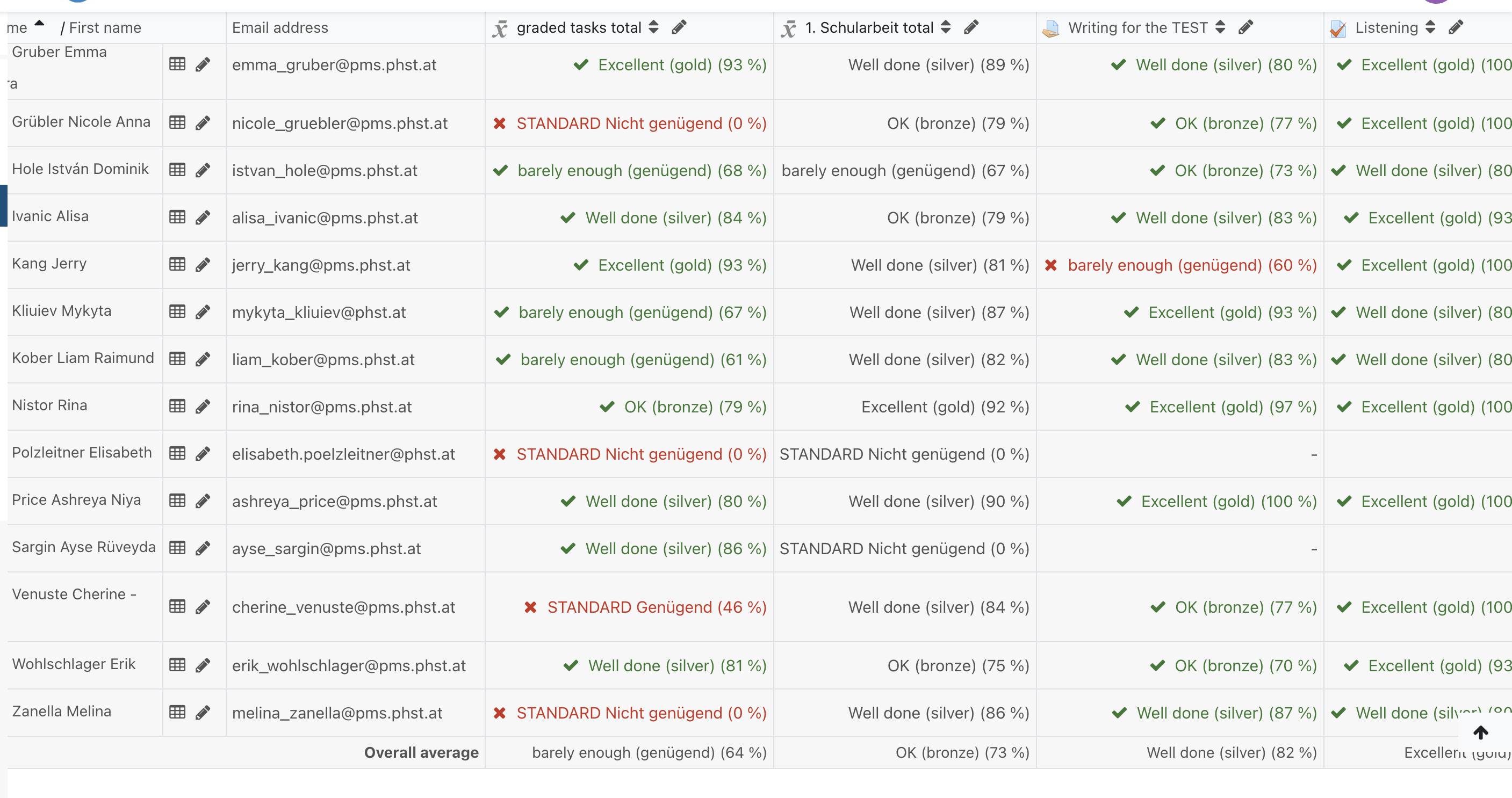Viewport: 1512px width, 798px height.
Task: Edit the graded tasks total column
Action: [x=679, y=27]
